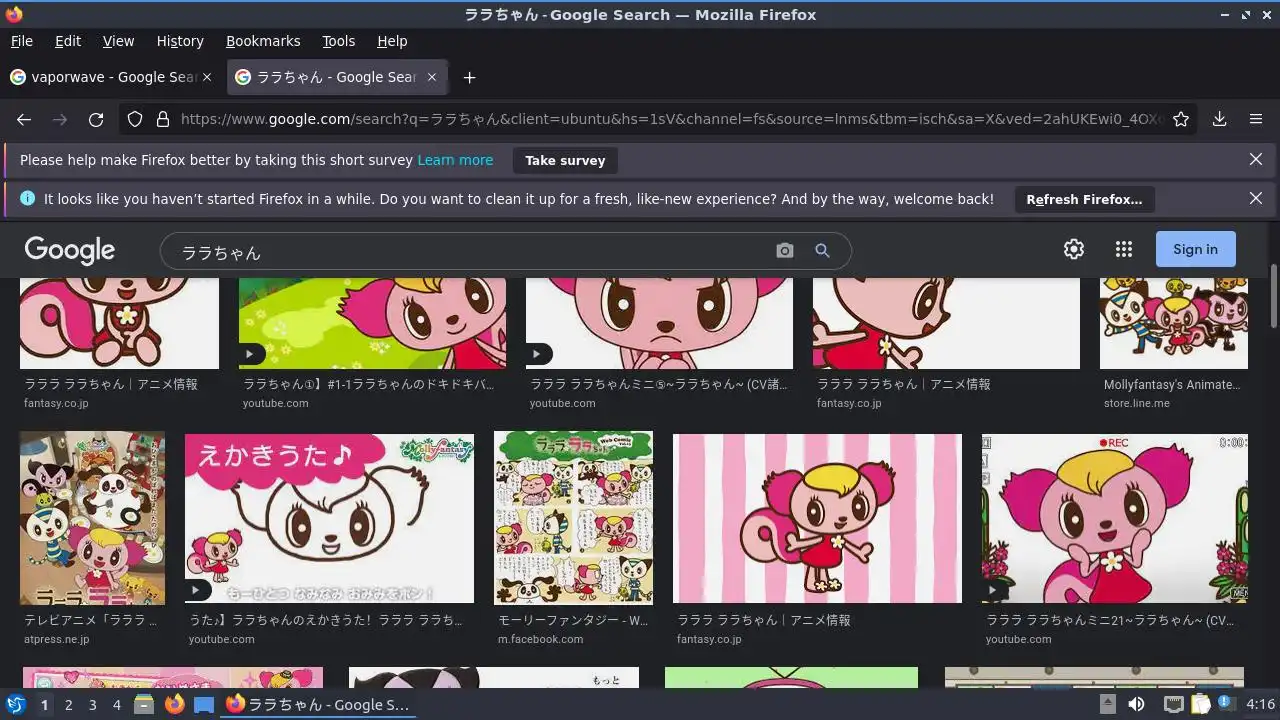Open the テレビアニメ poster thumbnail from atpress
The width and height of the screenshot is (1280, 720).
(x=92, y=518)
